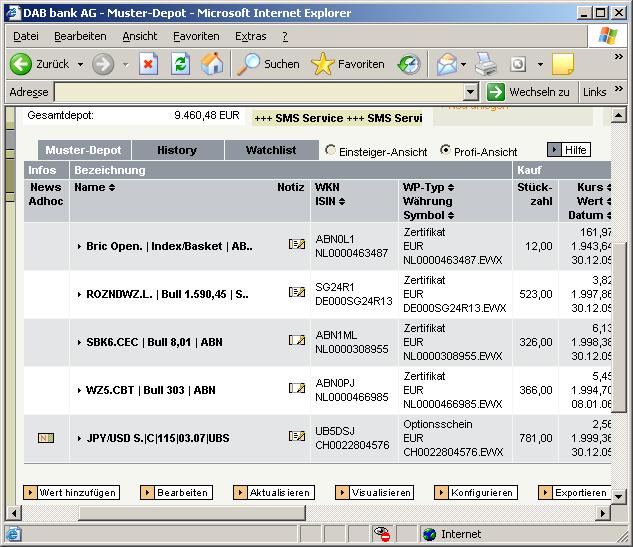
Task: Open the Extras menu
Action: point(250,36)
